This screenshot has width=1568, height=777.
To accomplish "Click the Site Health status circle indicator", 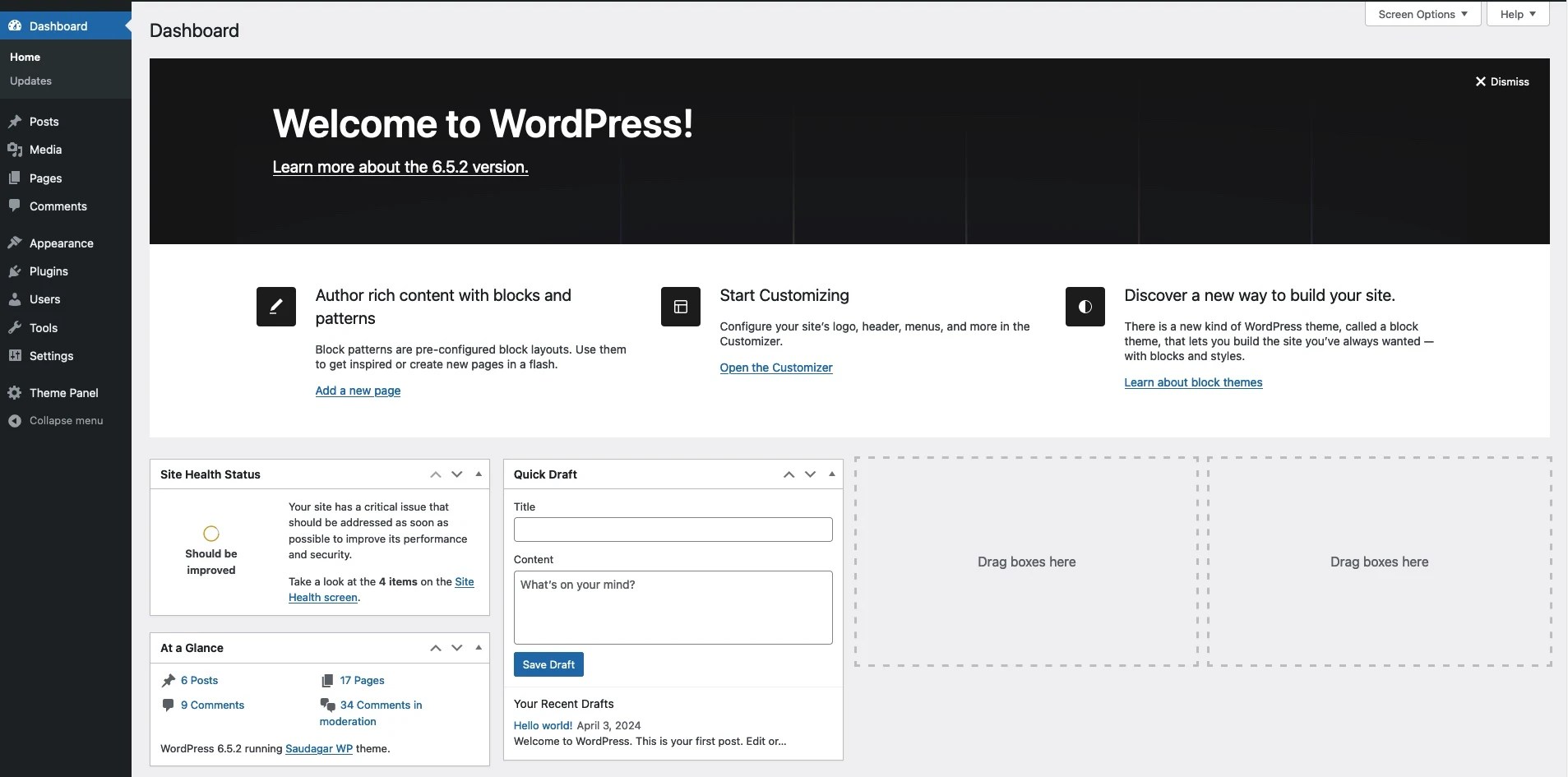I will [x=211, y=534].
